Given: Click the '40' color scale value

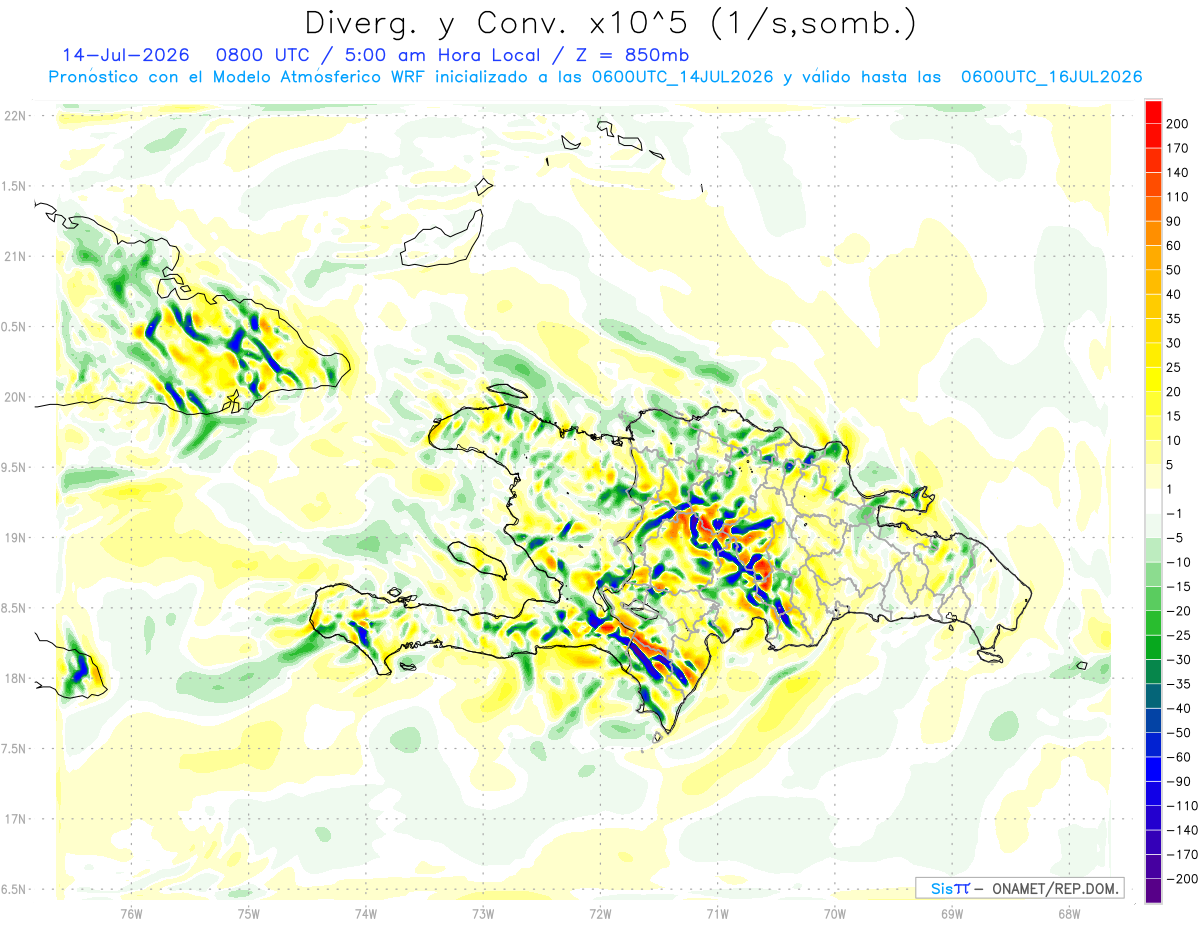Looking at the screenshot, I should pos(1174,294).
